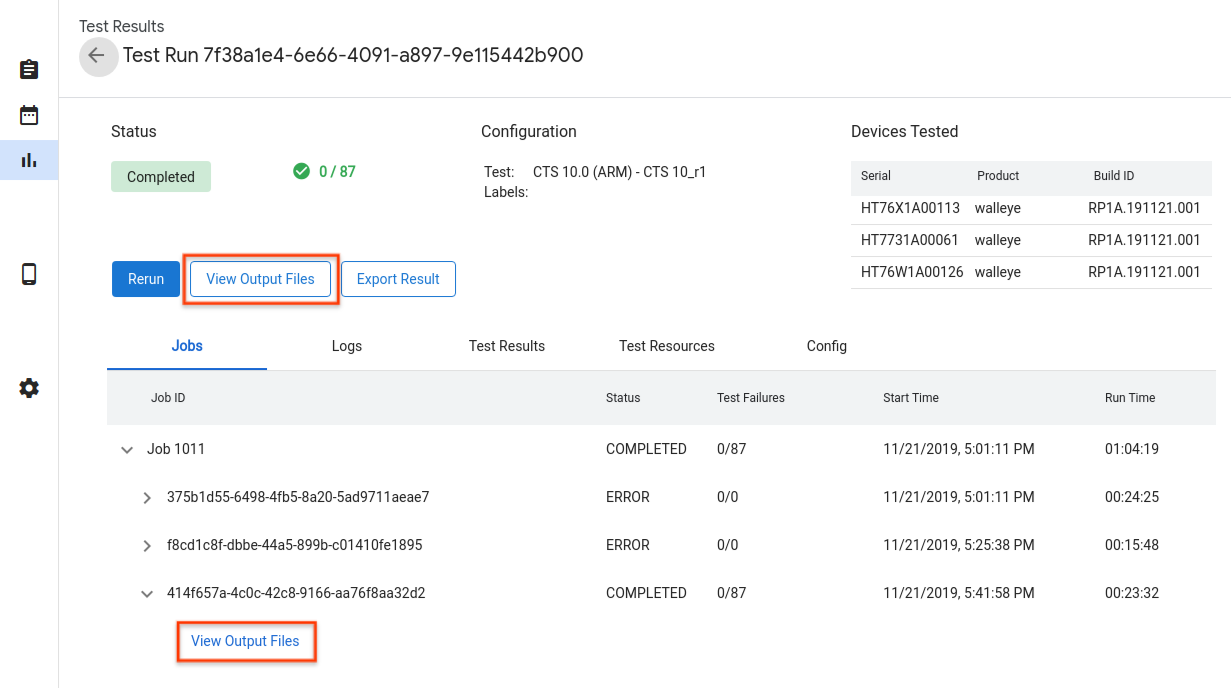Image resolution: width=1231 pixels, height=691 pixels.
Task: Click the green check status icon
Action: click(x=301, y=171)
